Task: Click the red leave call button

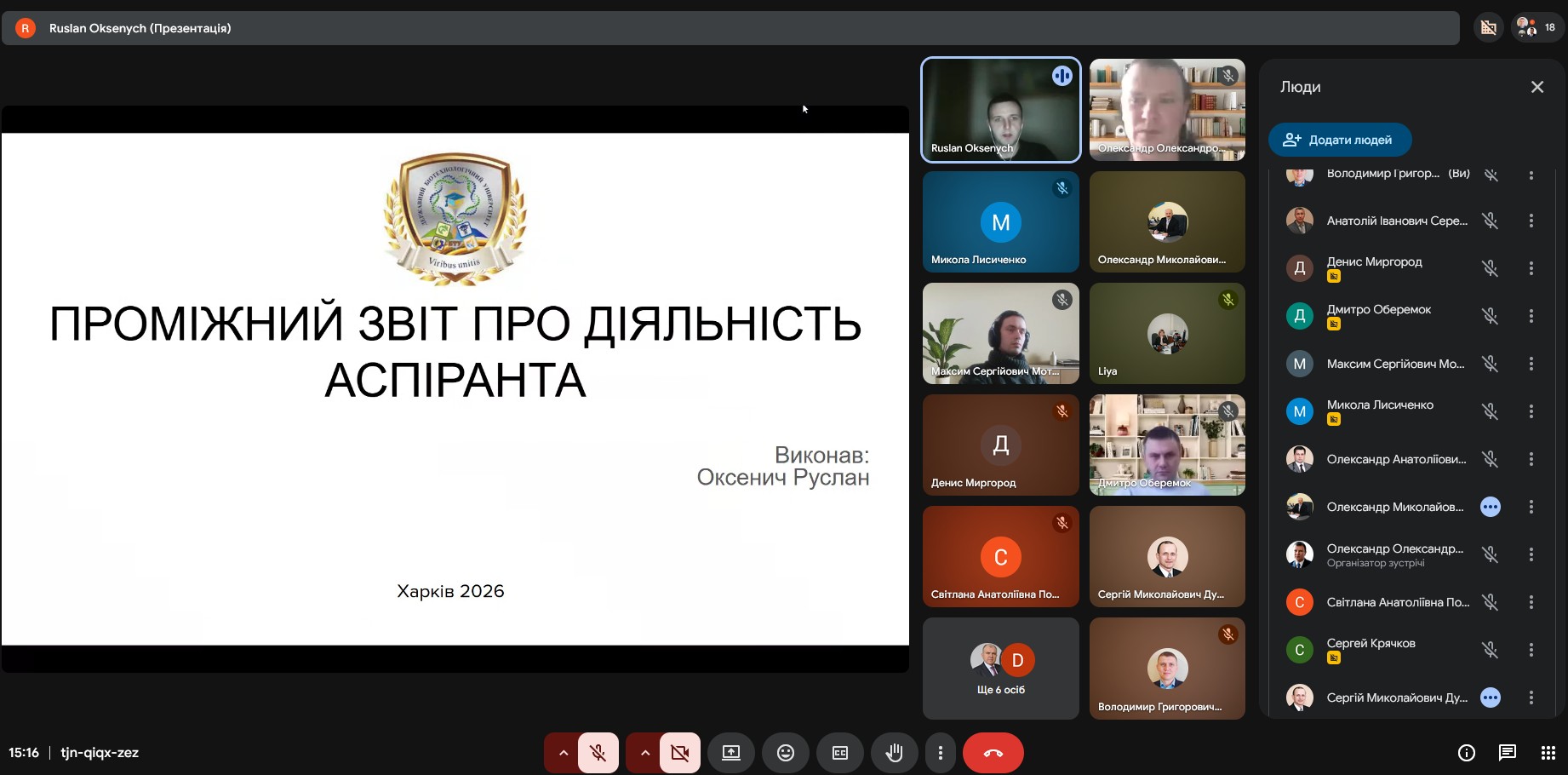Action: coord(993,753)
